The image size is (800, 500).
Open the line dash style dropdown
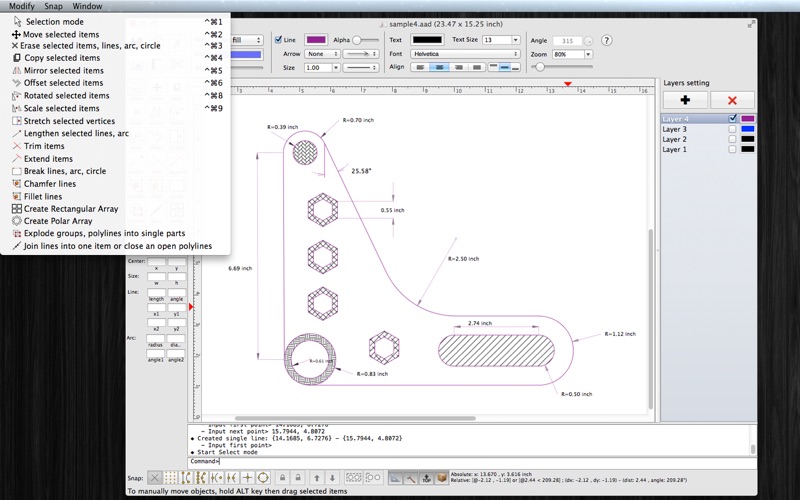(361, 67)
